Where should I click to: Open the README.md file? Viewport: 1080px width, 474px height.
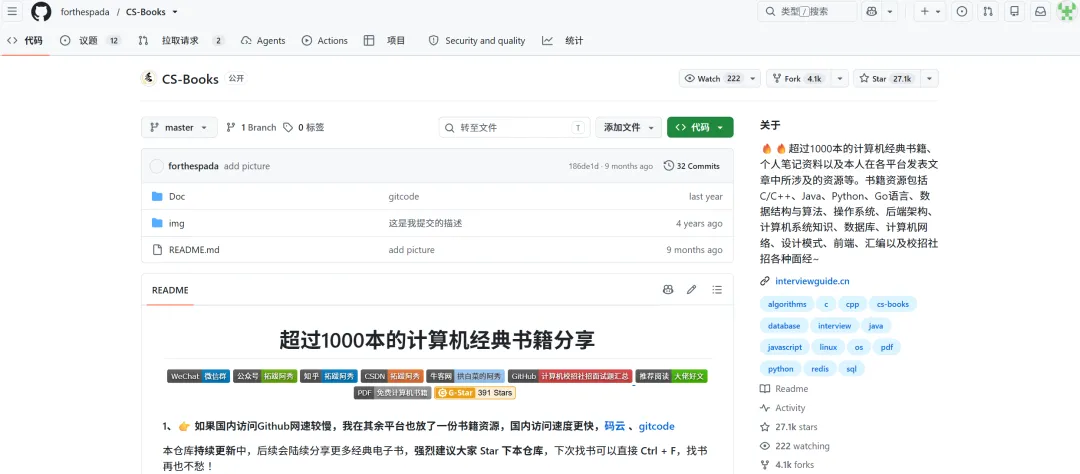194,249
